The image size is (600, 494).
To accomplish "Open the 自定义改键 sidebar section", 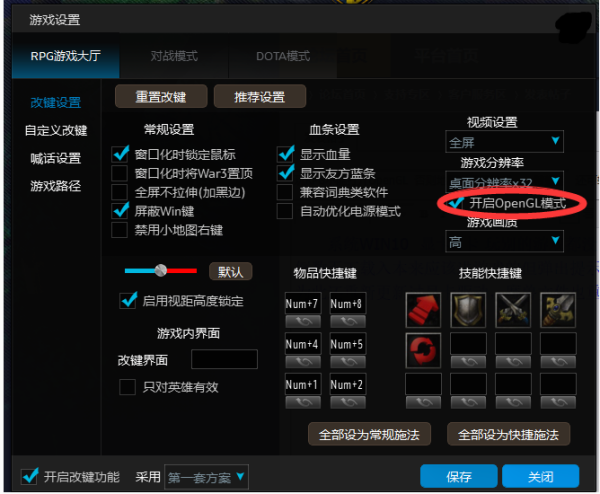I will [56, 130].
